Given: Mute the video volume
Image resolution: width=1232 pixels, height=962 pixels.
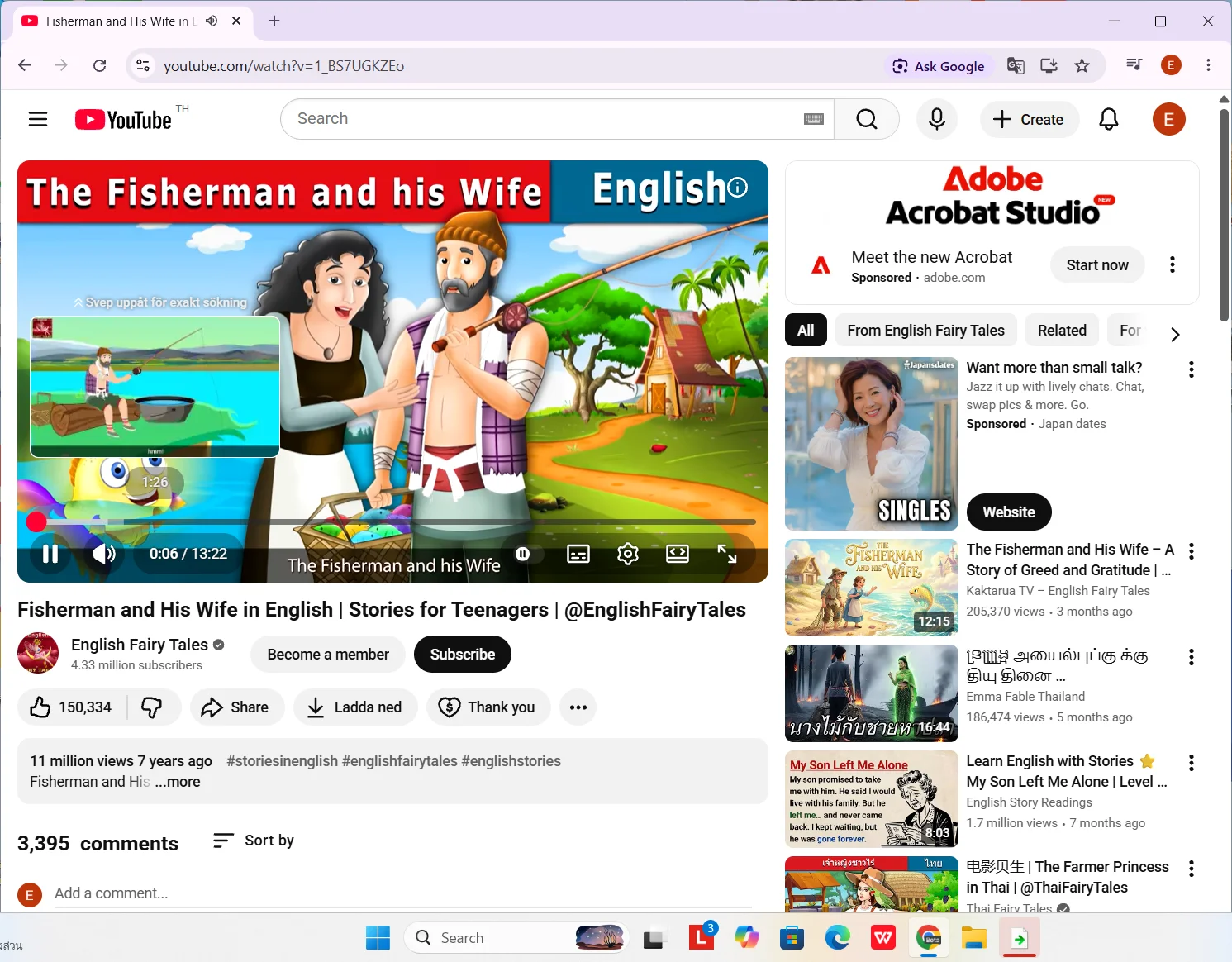Looking at the screenshot, I should [x=103, y=554].
